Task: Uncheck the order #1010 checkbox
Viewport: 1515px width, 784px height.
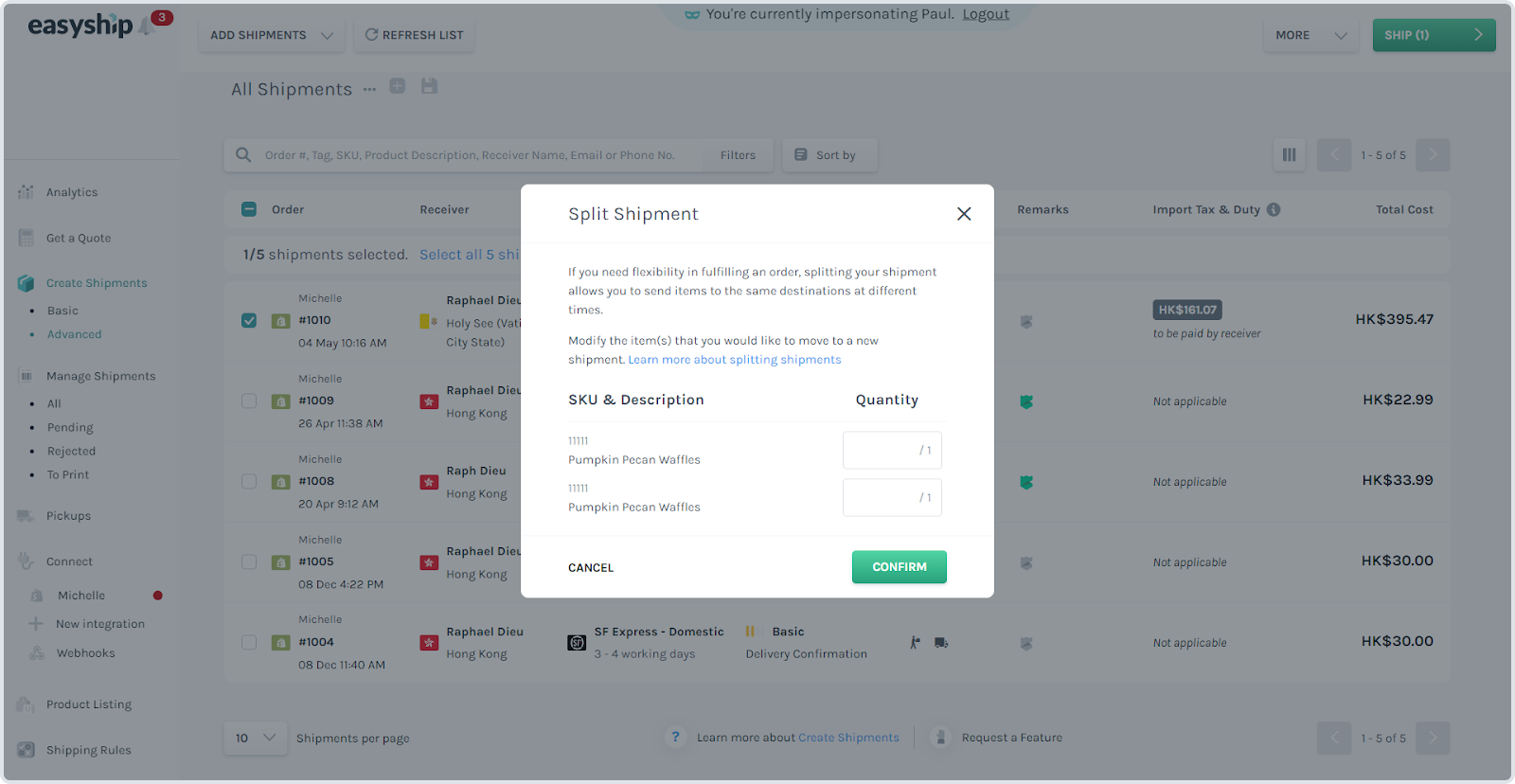Action: [249, 320]
